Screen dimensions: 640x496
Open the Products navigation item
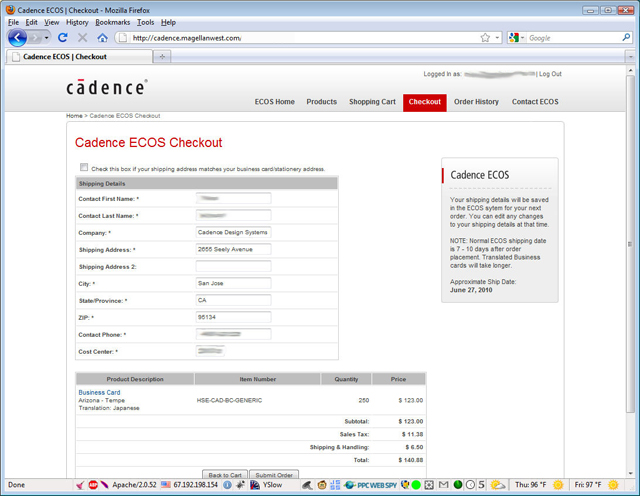coord(322,102)
